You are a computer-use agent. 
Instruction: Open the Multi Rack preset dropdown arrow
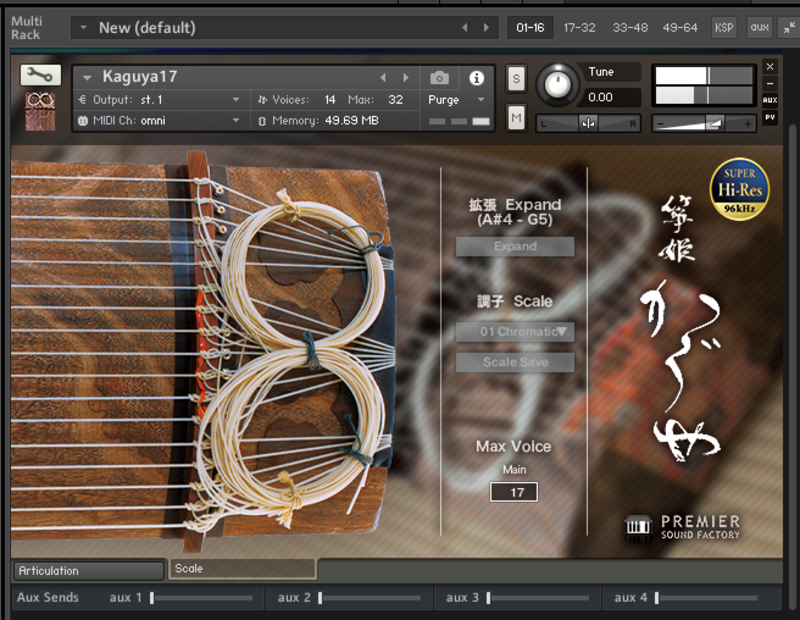(83, 28)
